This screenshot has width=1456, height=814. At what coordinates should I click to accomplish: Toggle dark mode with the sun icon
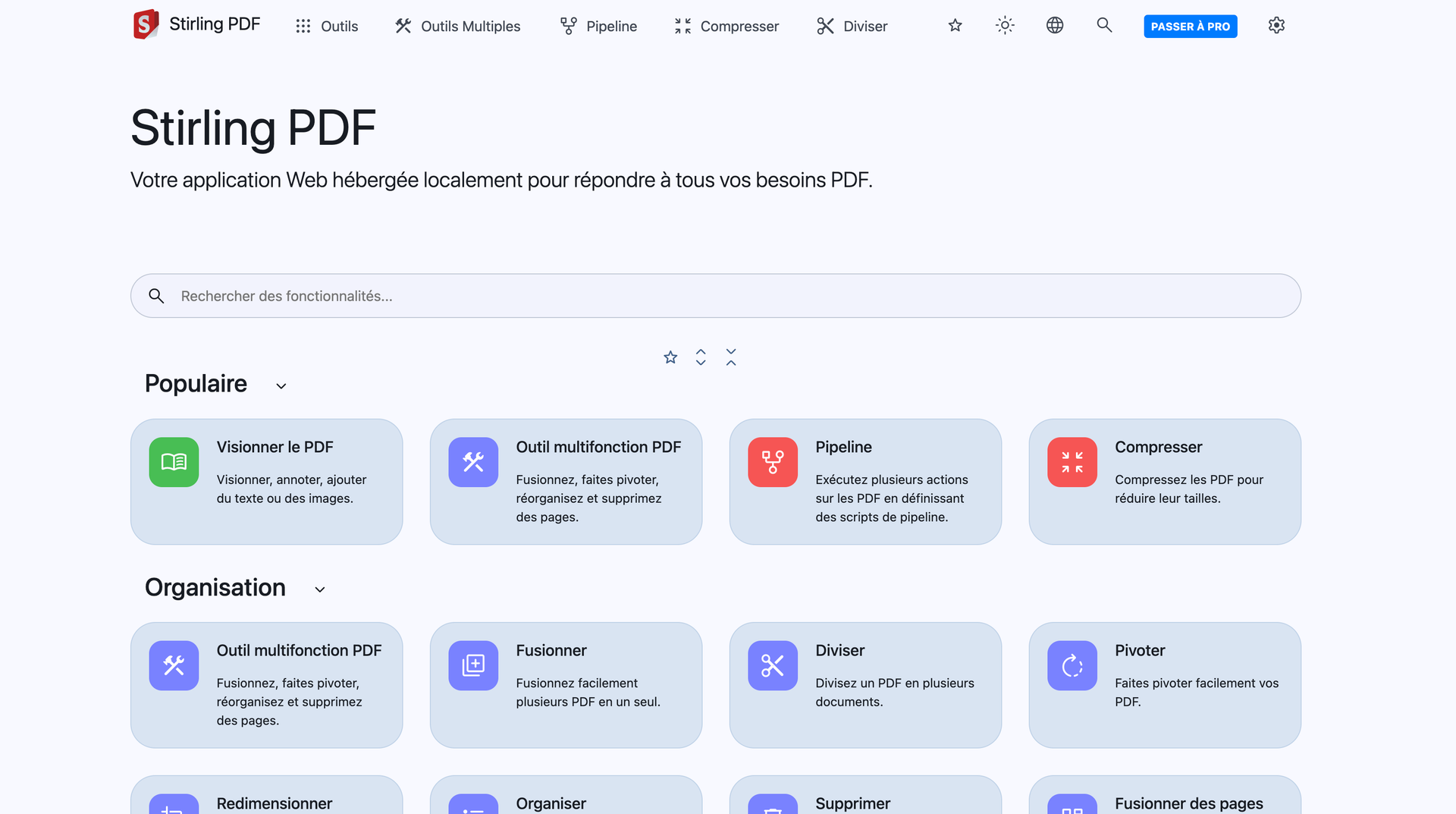coord(1004,25)
